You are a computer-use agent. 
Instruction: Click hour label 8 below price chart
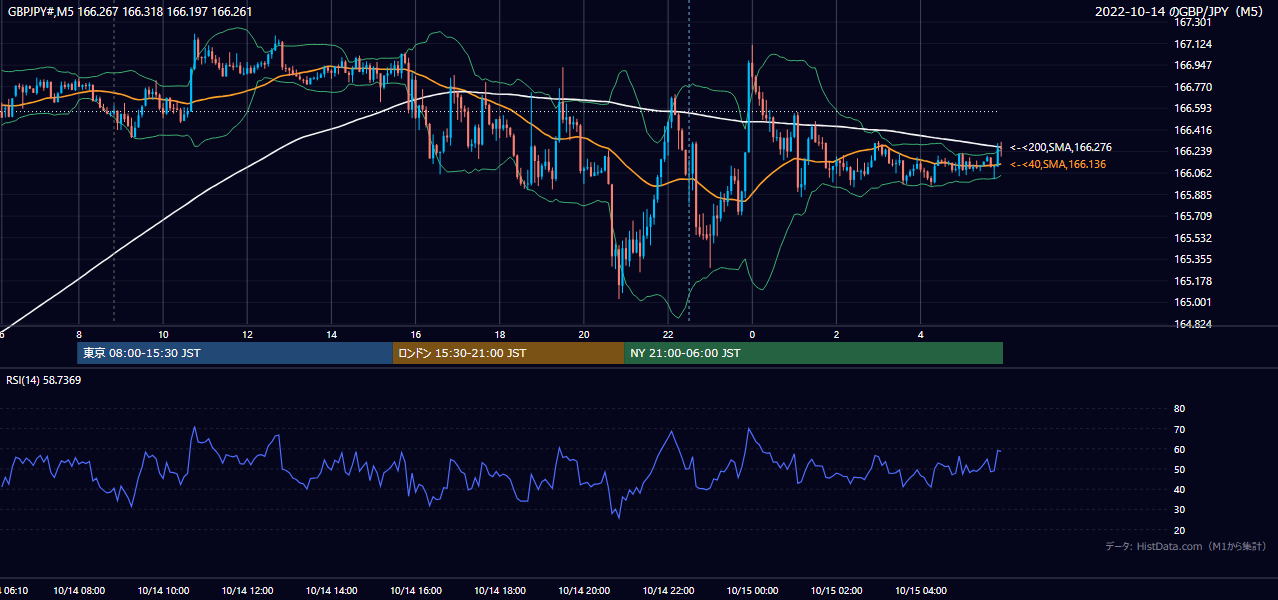click(x=78, y=334)
